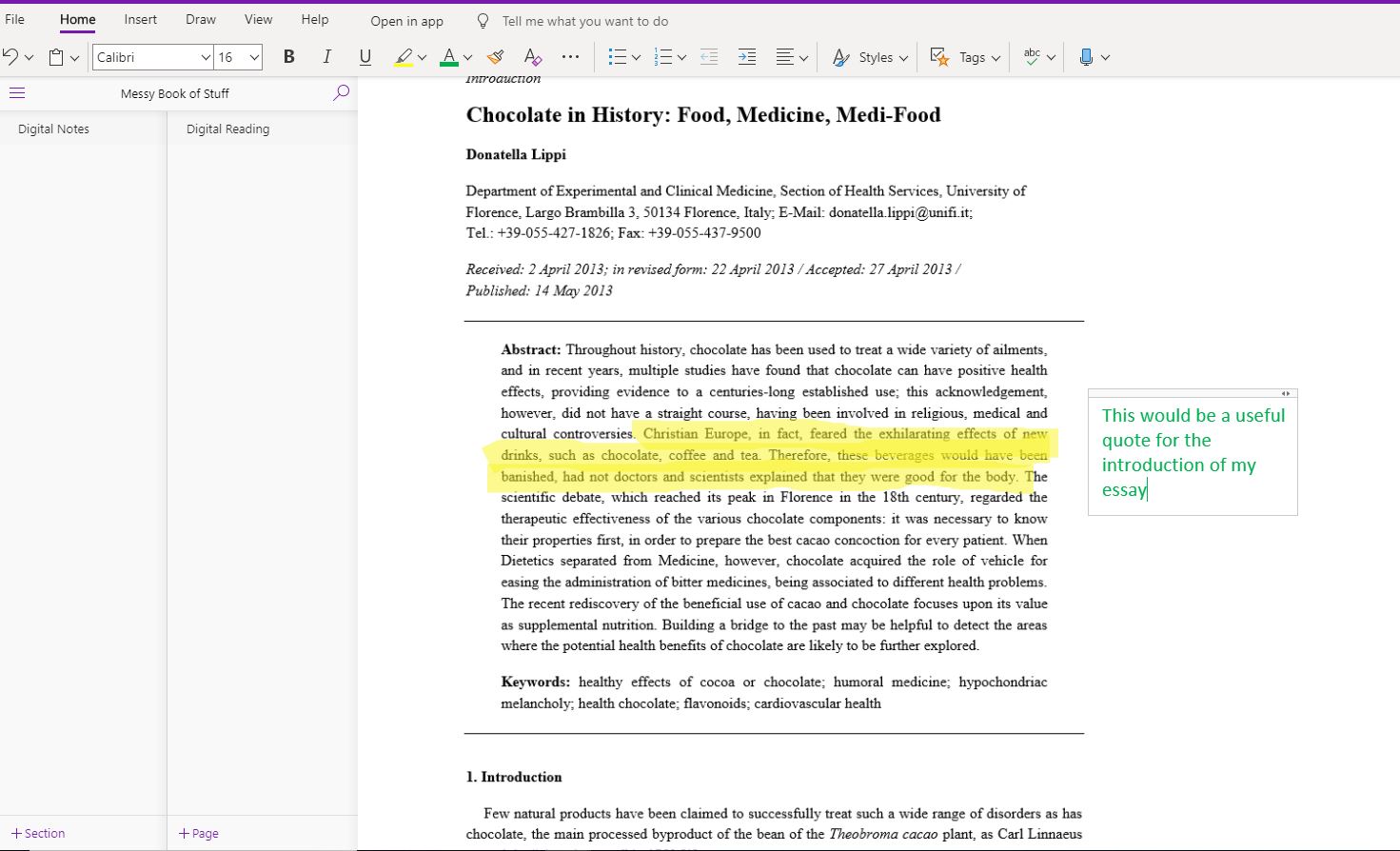Toggle bold formatting
This screenshot has width=1400, height=851.
pos(289,57)
